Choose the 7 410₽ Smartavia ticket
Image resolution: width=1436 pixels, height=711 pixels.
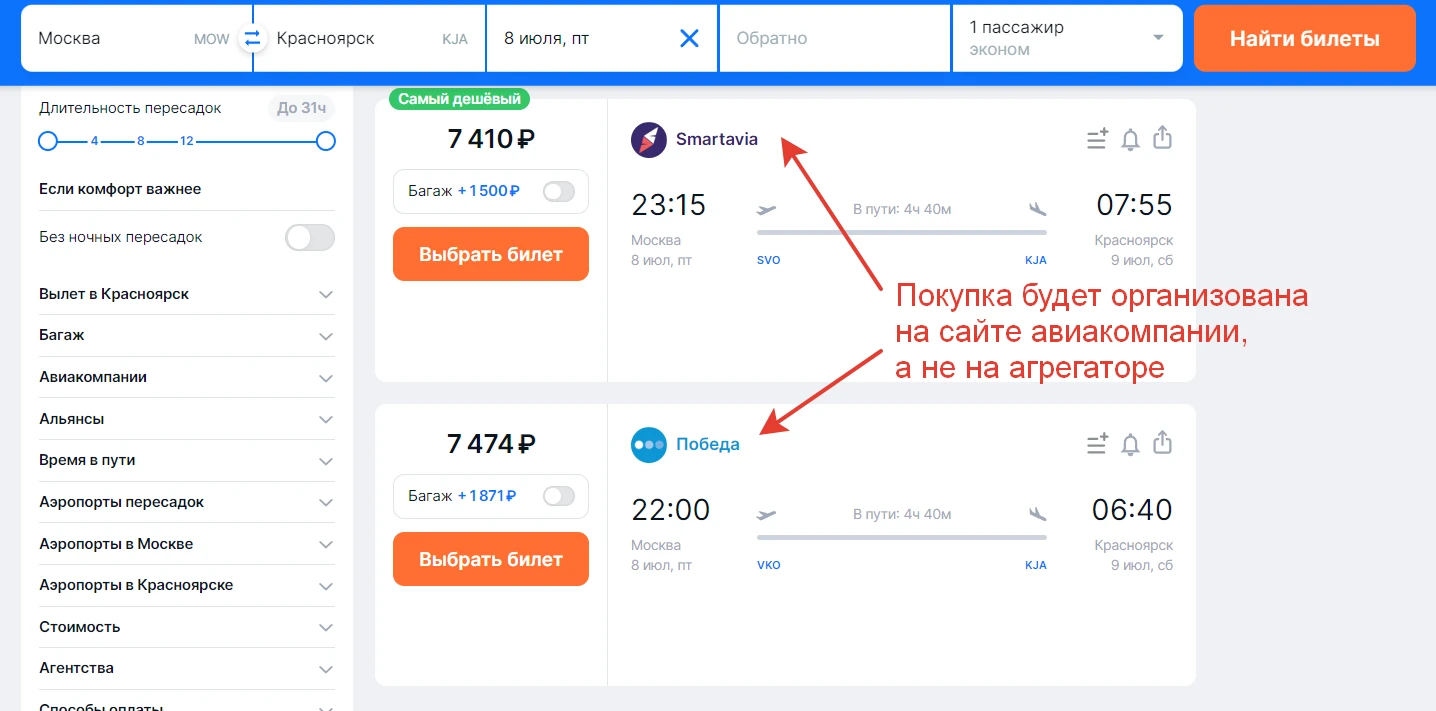click(x=490, y=254)
